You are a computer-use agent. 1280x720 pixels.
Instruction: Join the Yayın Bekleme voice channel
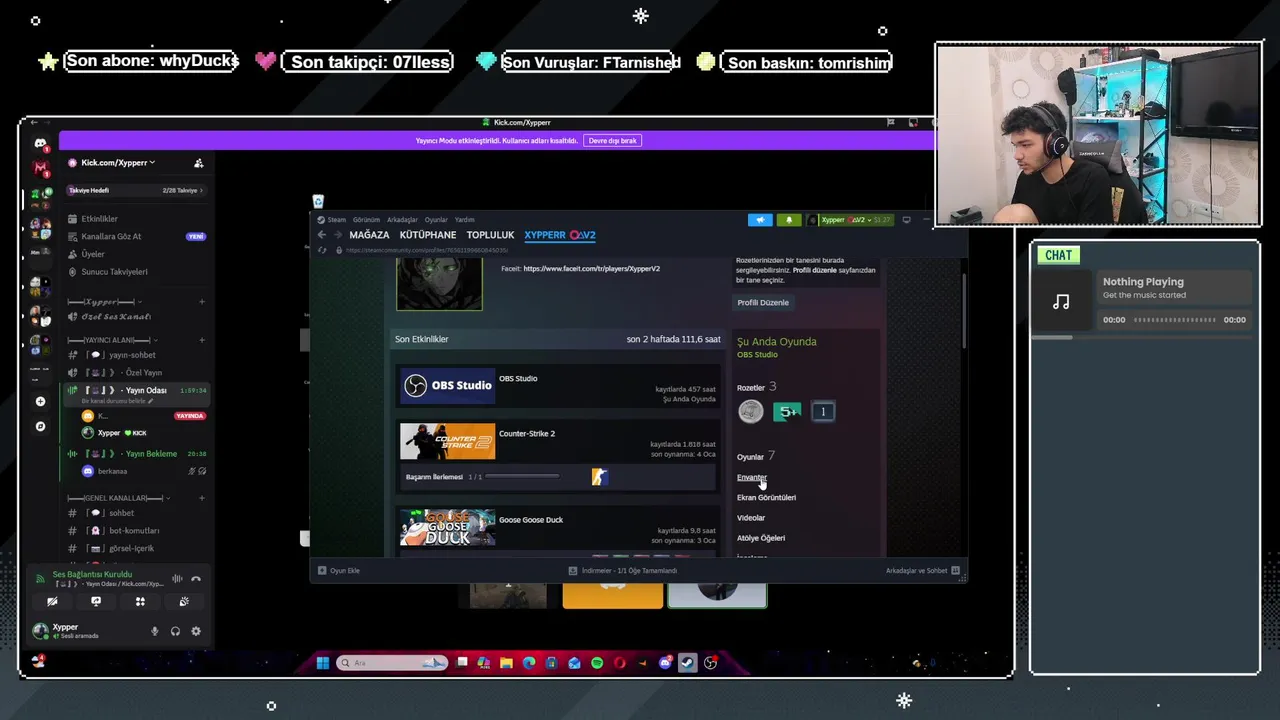click(136, 453)
